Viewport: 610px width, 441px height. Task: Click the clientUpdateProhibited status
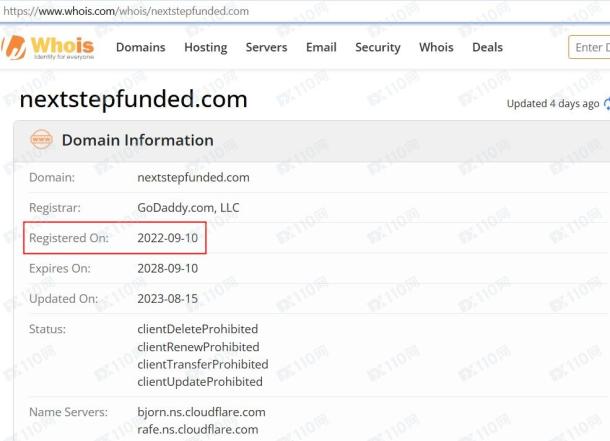click(x=200, y=382)
